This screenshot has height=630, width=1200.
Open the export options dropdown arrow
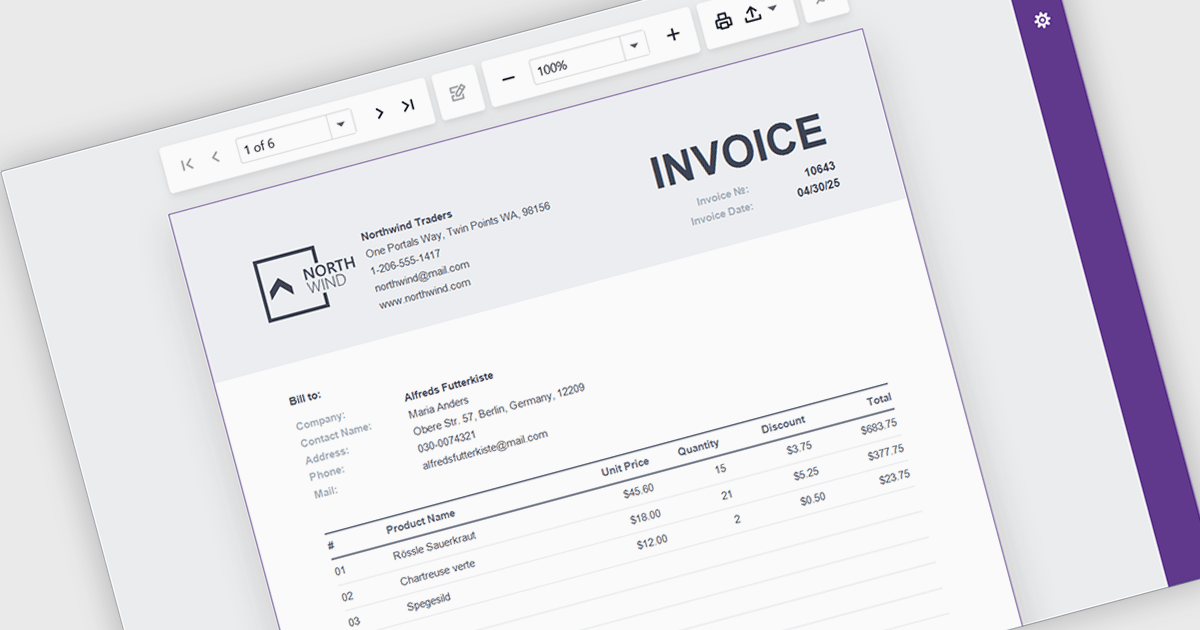pyautogui.click(x=773, y=8)
